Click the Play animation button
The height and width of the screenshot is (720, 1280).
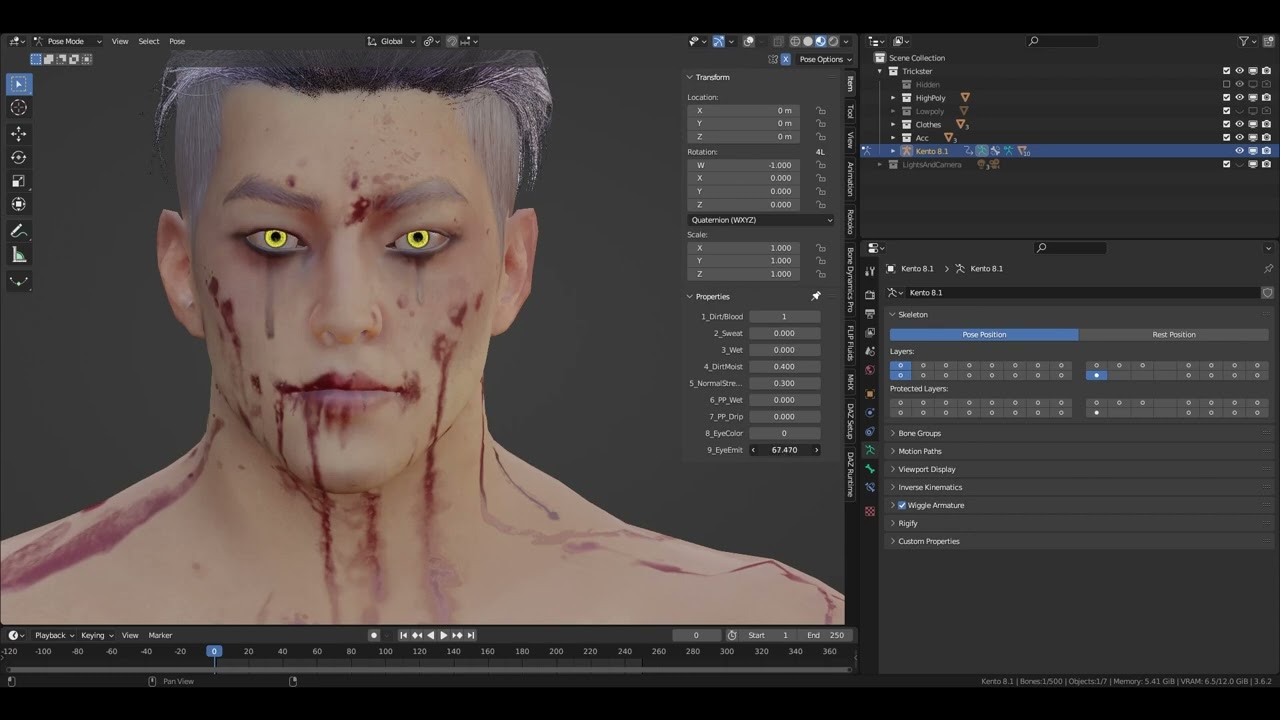[444, 635]
